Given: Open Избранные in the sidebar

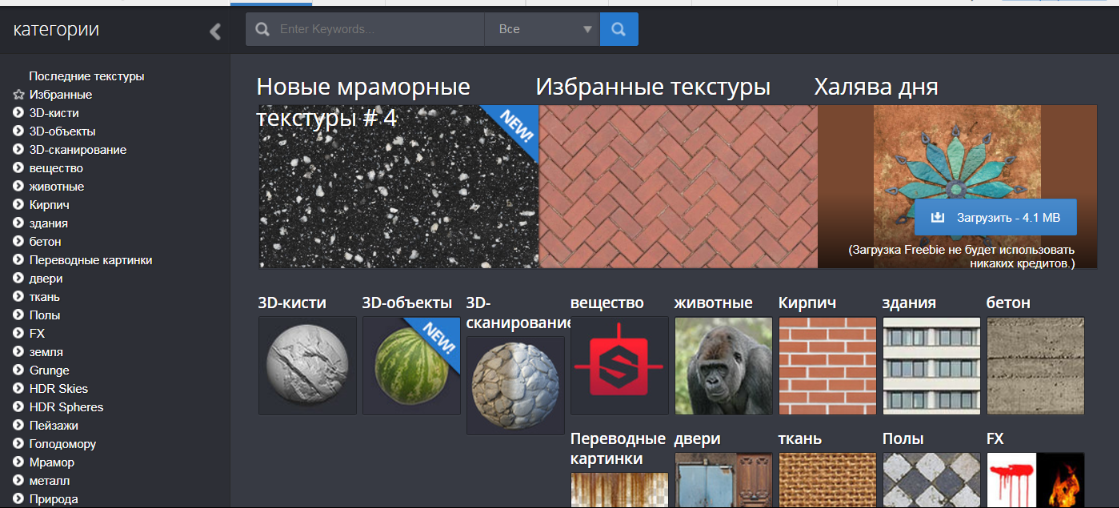Looking at the screenshot, I should [x=61, y=95].
